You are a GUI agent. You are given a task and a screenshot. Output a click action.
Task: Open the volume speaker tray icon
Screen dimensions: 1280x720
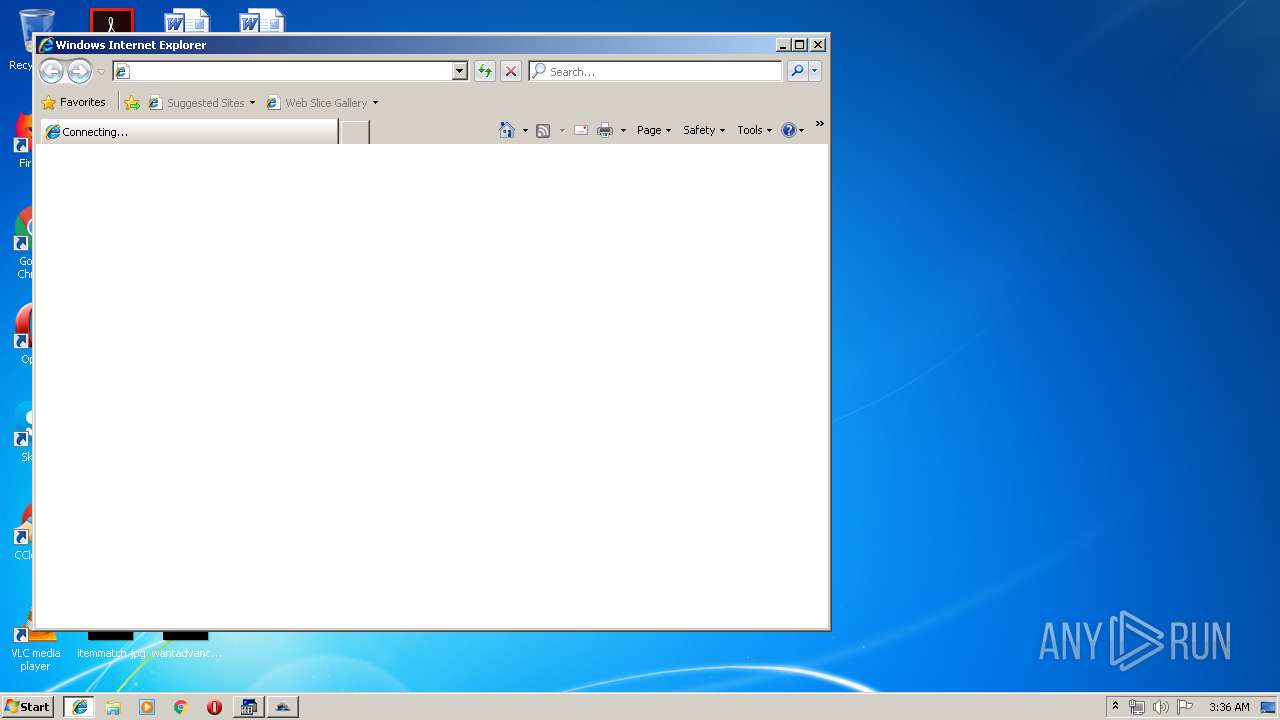click(1161, 707)
